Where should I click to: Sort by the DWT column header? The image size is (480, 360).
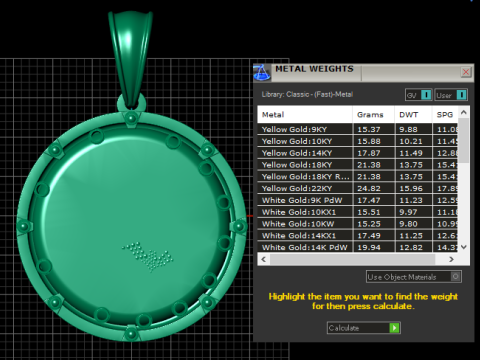(413, 115)
